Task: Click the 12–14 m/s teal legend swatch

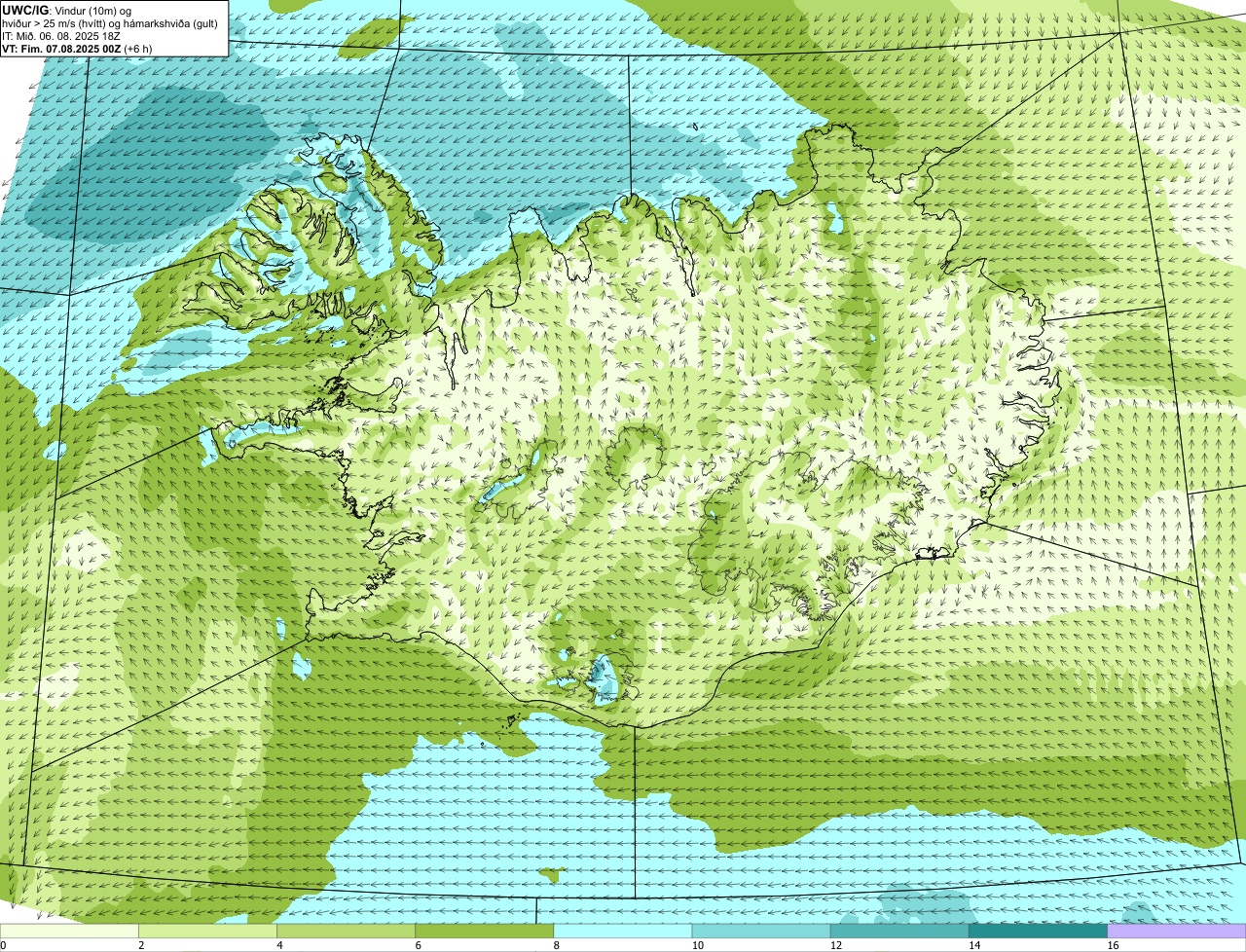Action: tap(899, 932)
